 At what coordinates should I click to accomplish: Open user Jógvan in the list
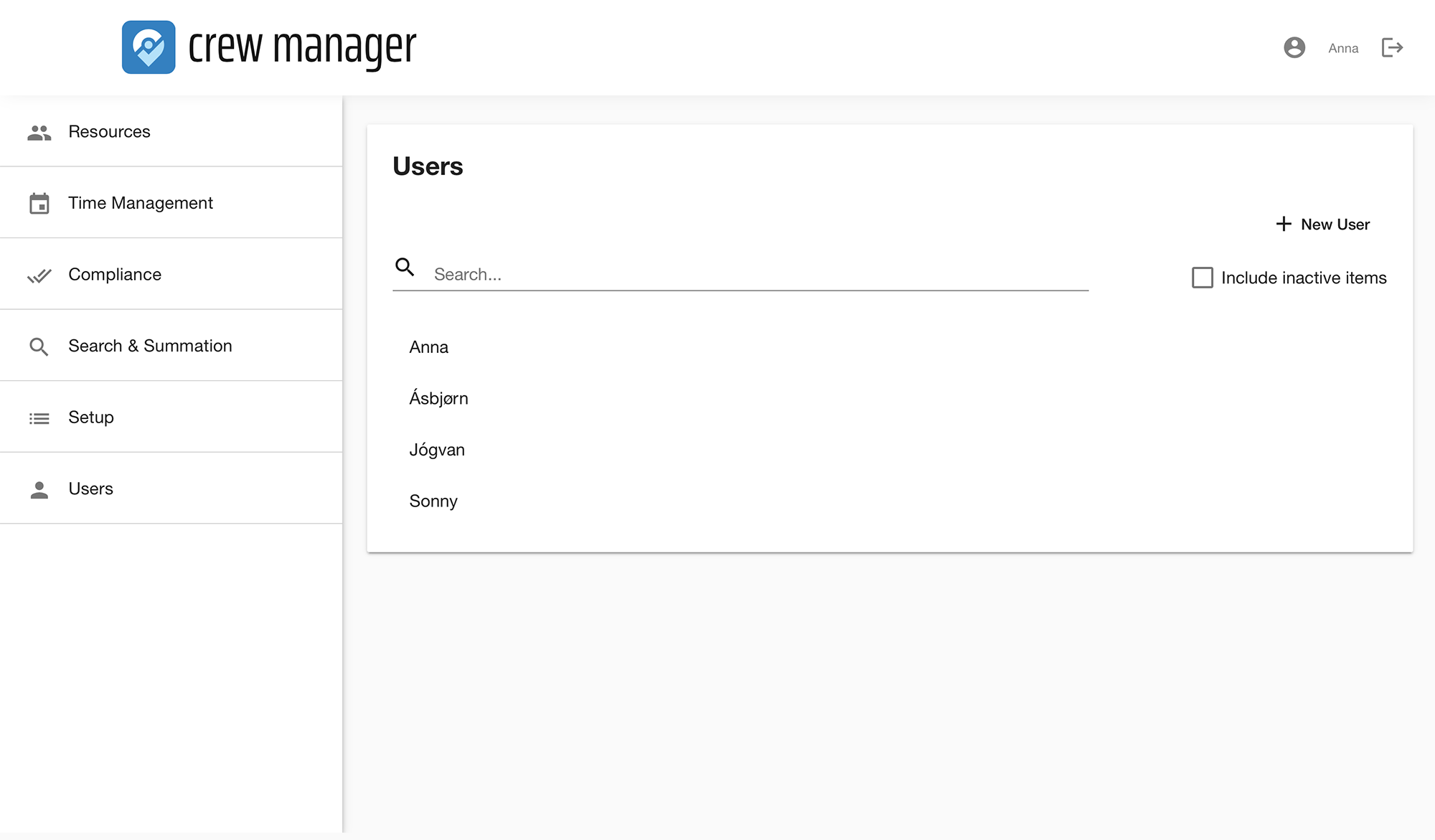(437, 450)
